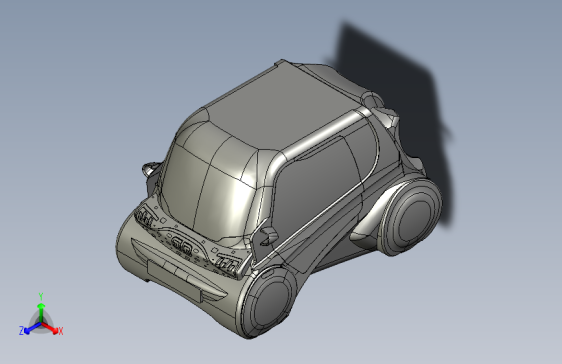This screenshot has height=364, width=562.
Task: Click the green Y axis arrow of the triad
Action: (x=41, y=312)
